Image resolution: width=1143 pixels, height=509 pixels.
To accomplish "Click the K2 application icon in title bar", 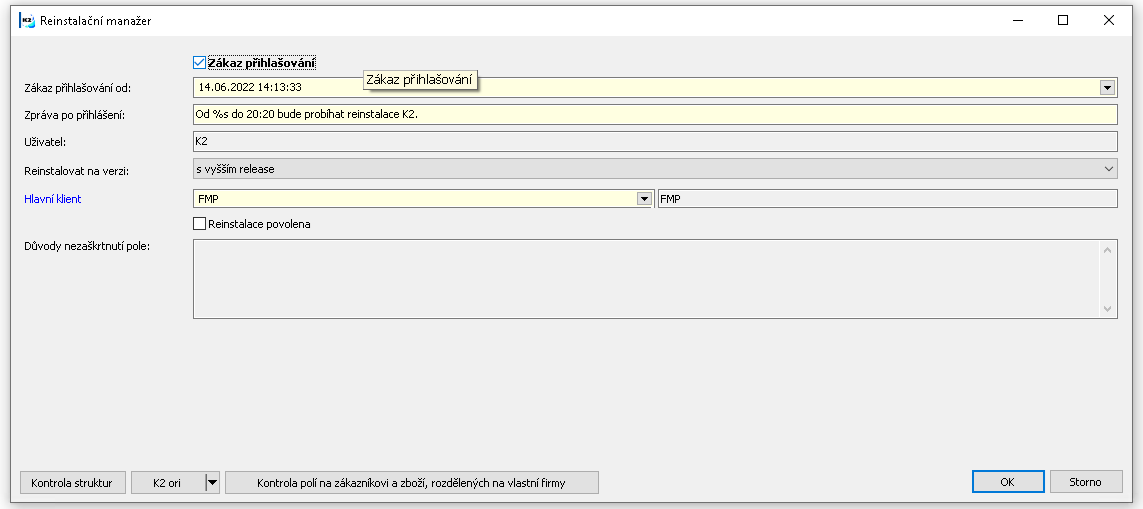I will 27,20.
